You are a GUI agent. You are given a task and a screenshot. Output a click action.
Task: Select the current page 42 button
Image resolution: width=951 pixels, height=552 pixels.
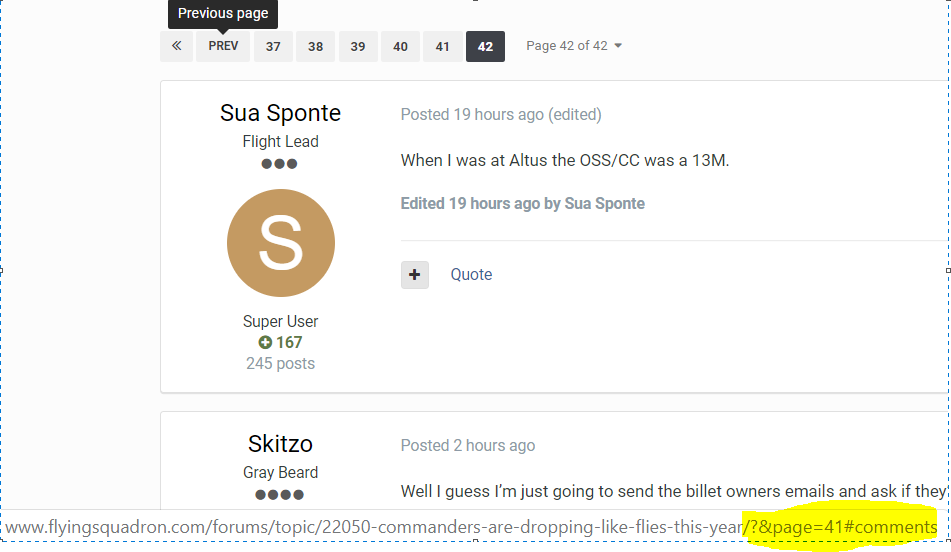click(485, 46)
